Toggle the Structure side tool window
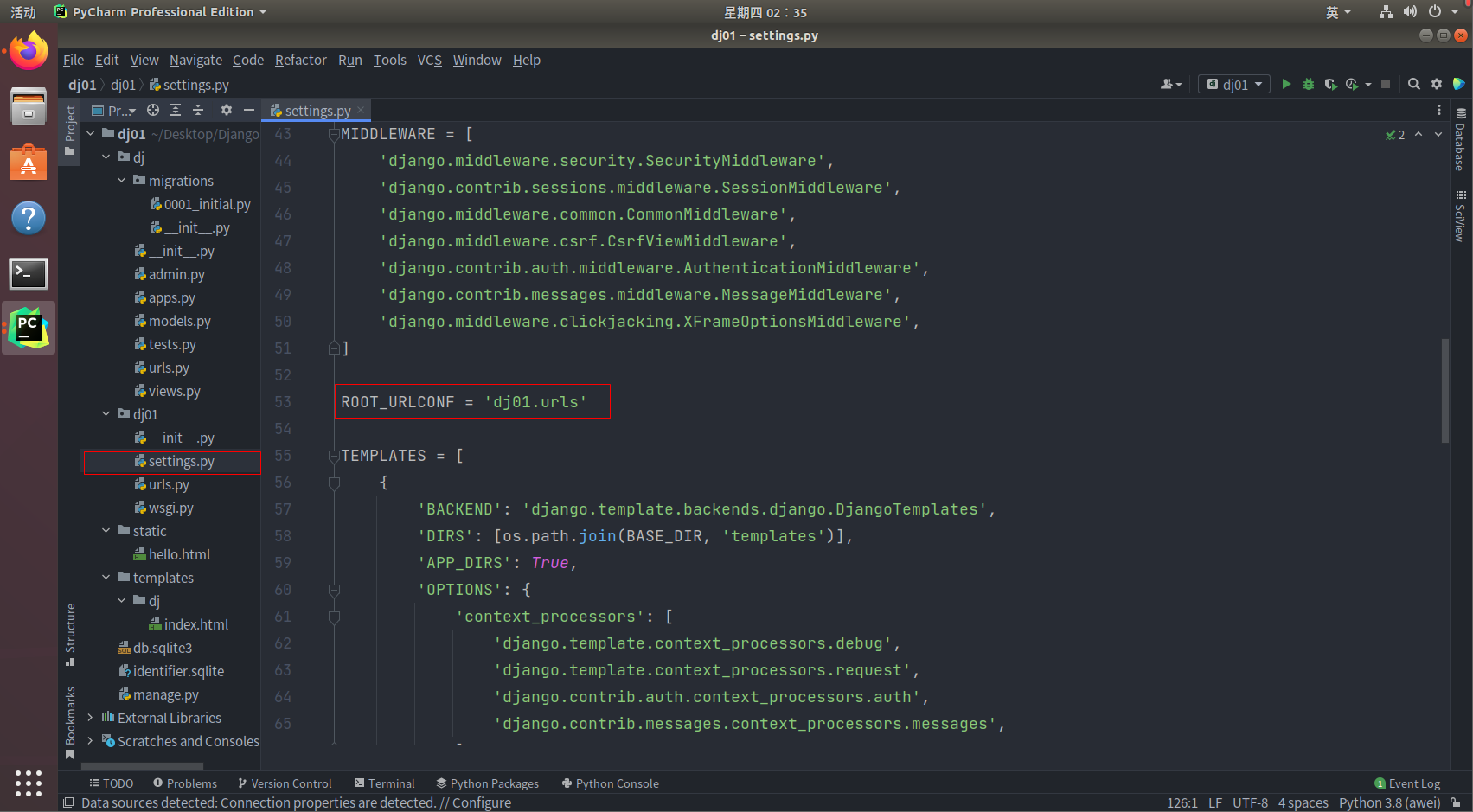This screenshot has height=812, width=1473. coord(70,635)
